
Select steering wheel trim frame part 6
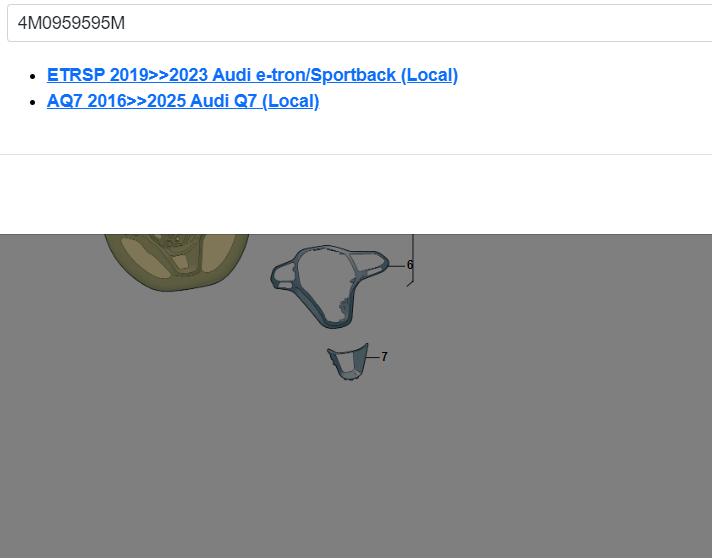click(x=329, y=286)
